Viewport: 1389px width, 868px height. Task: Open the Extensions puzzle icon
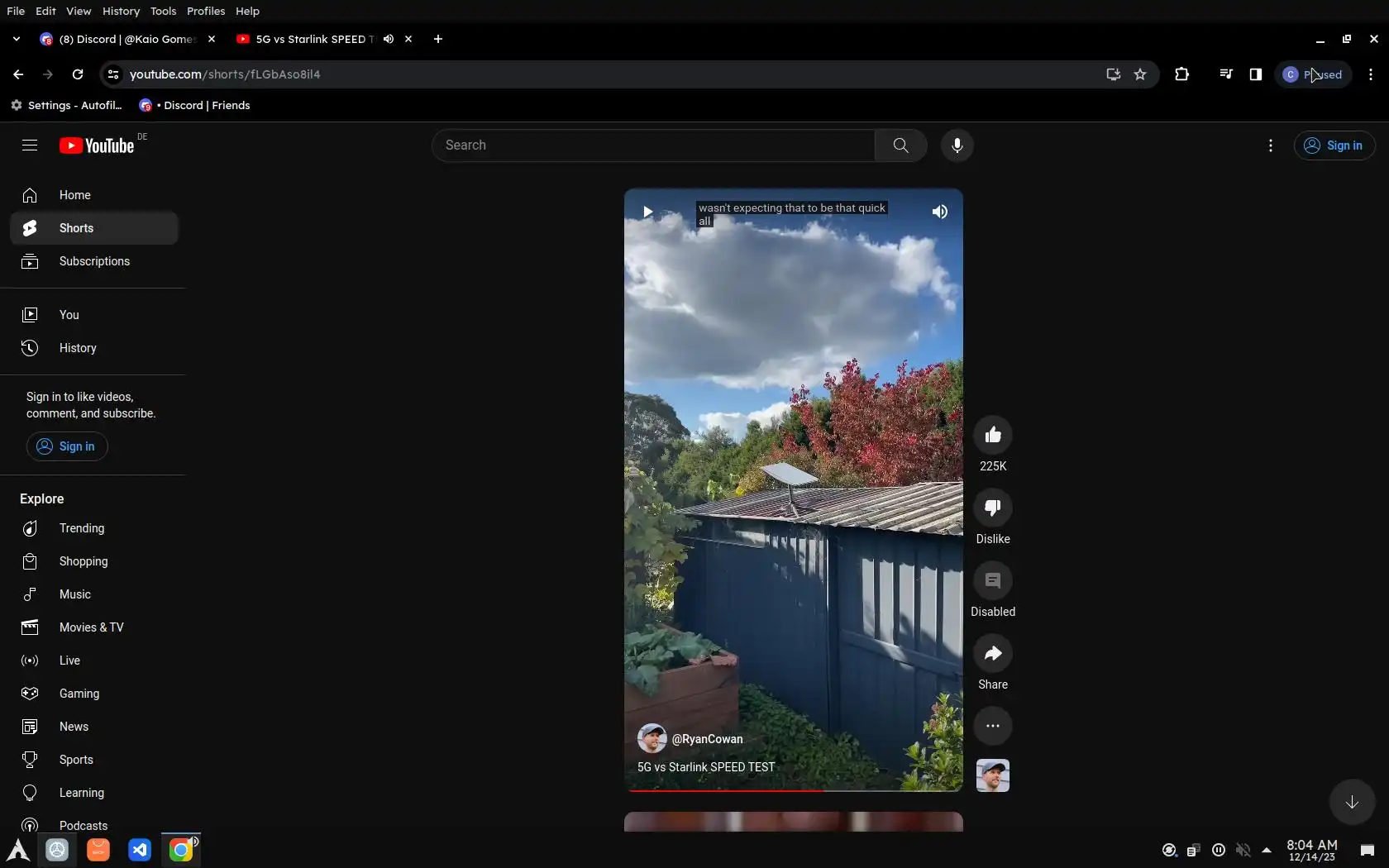click(x=1181, y=74)
